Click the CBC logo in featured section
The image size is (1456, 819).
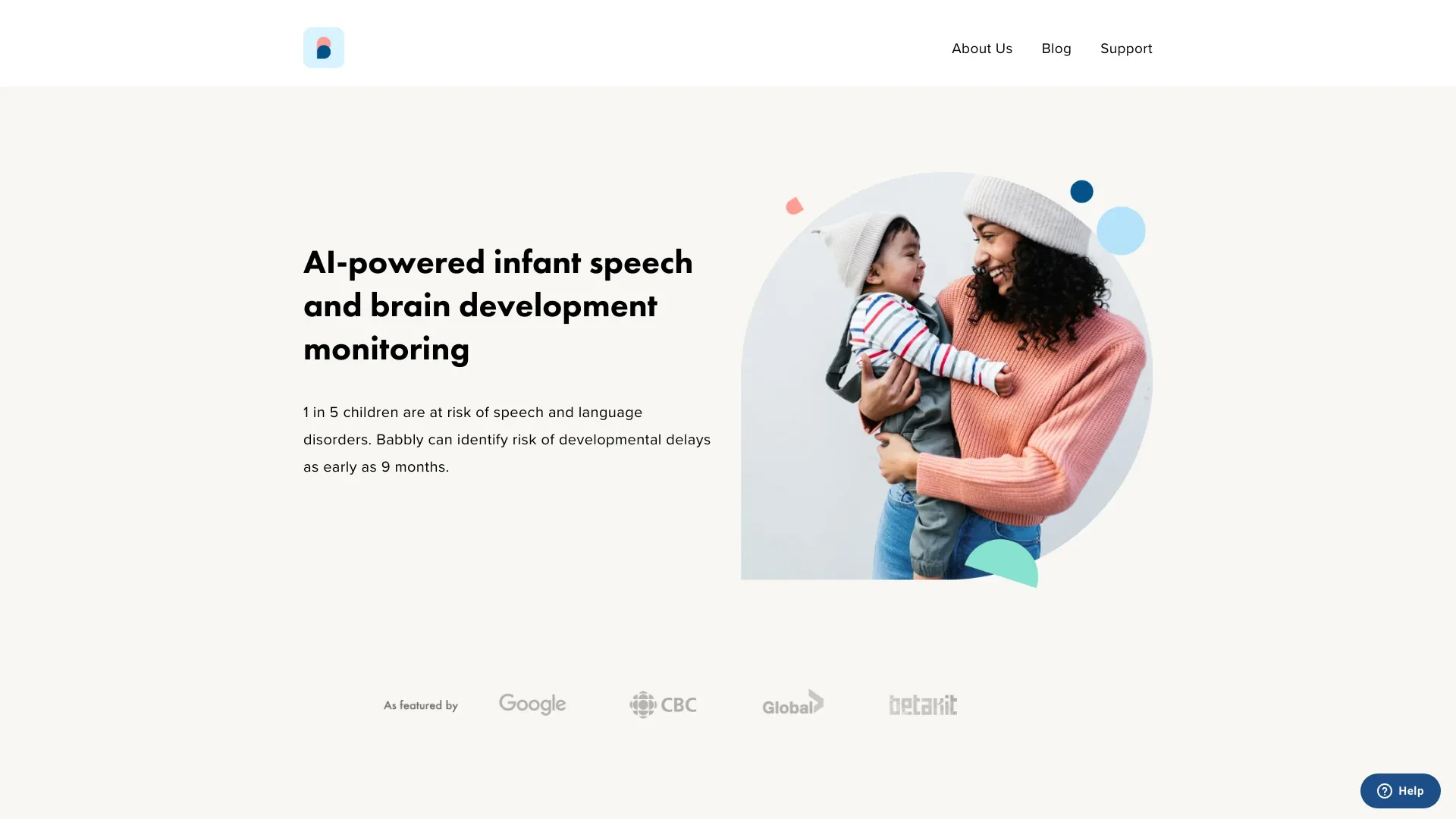click(663, 704)
